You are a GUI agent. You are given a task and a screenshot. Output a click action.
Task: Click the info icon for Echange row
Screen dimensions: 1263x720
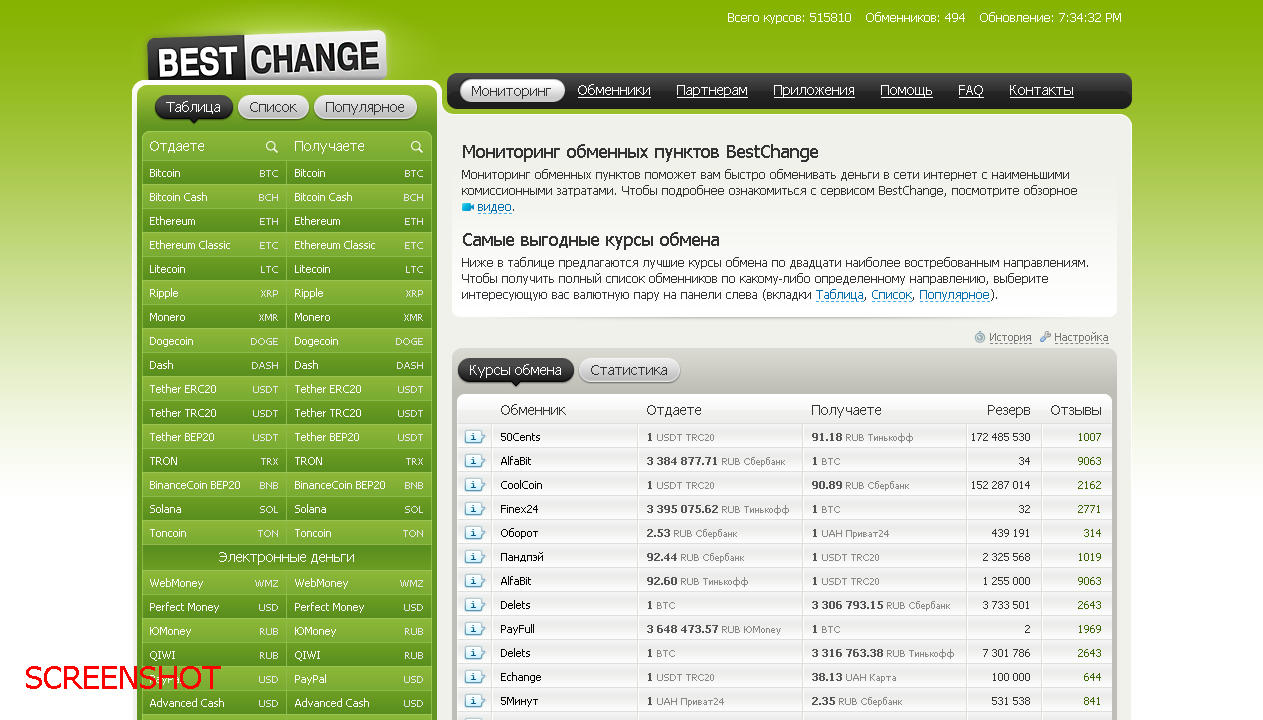tap(475, 677)
